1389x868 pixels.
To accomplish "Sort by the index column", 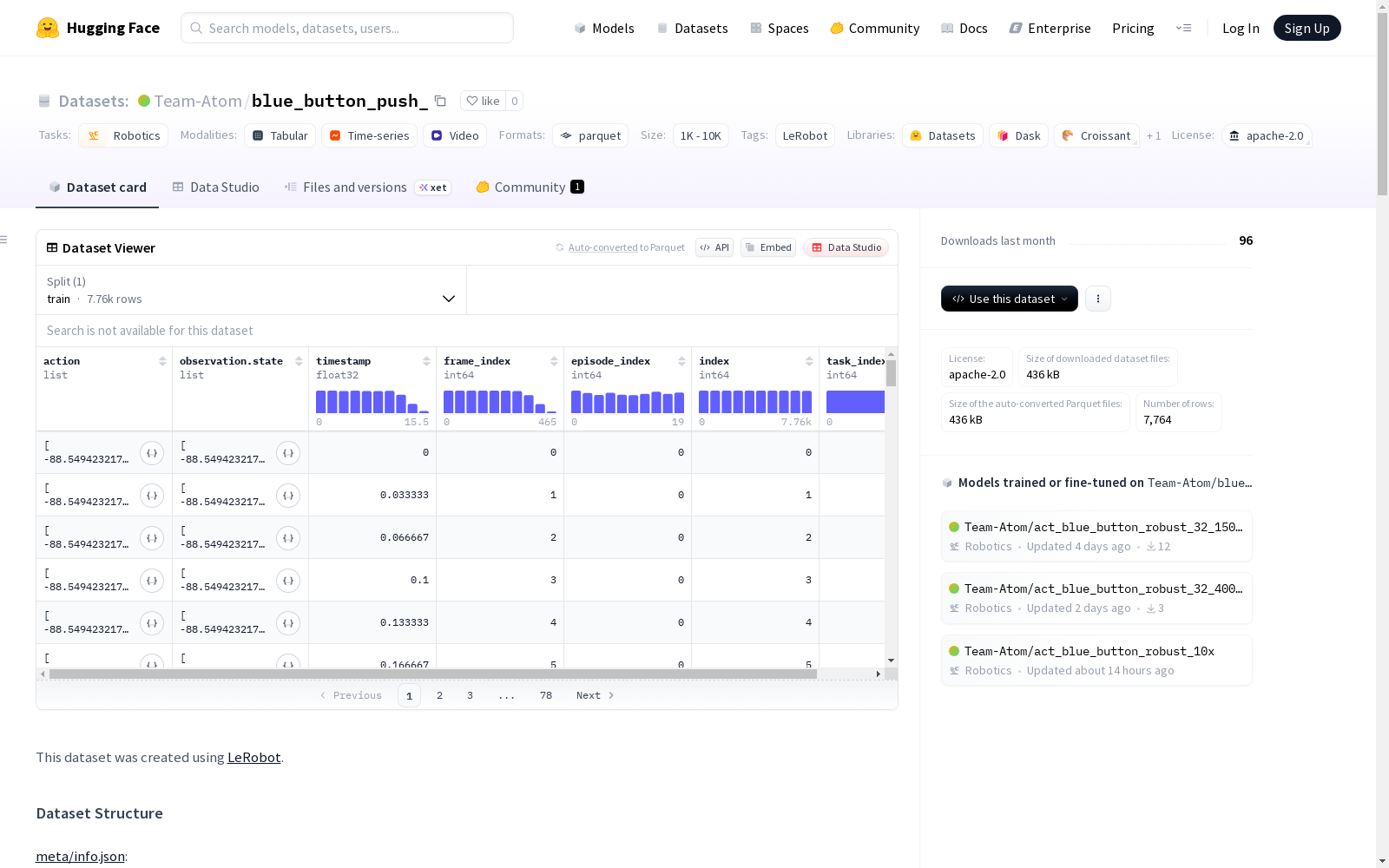I will coord(809,361).
